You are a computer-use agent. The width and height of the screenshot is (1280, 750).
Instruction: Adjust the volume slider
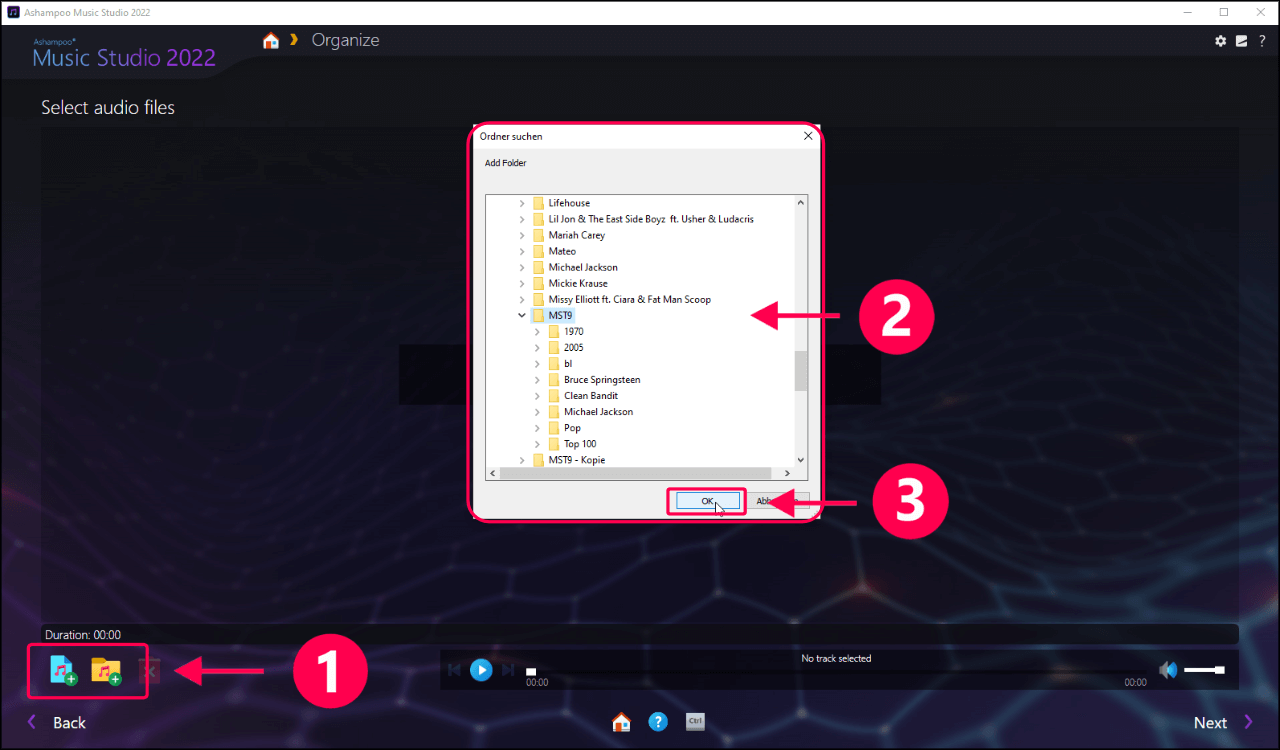tap(1204, 670)
